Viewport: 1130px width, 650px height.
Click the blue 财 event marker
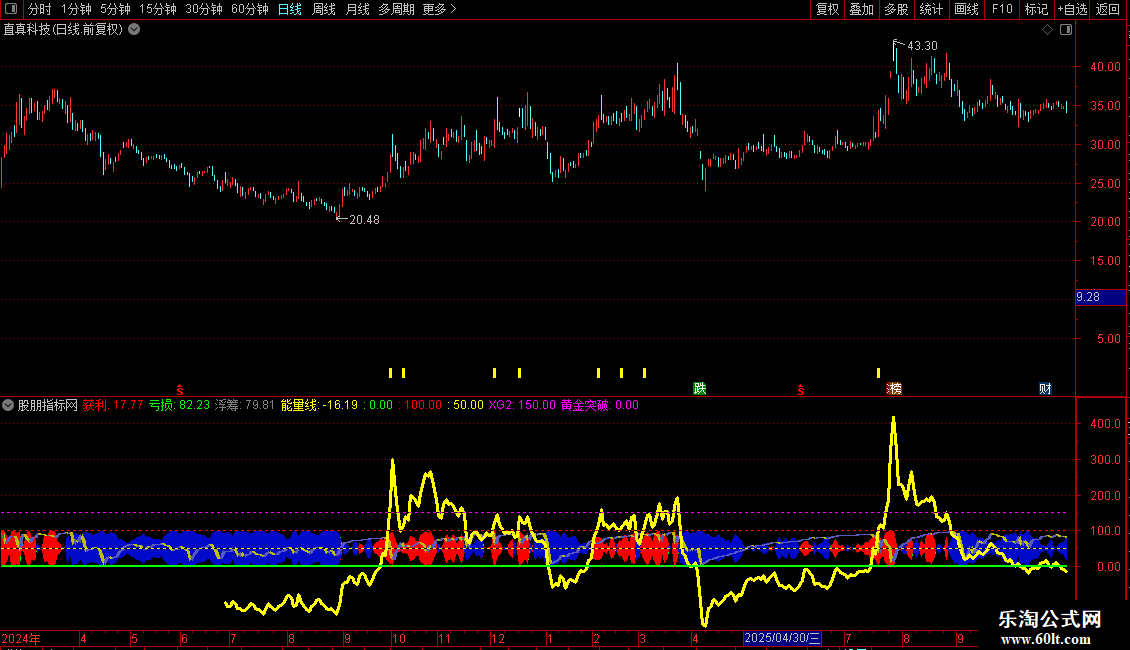coord(1045,389)
